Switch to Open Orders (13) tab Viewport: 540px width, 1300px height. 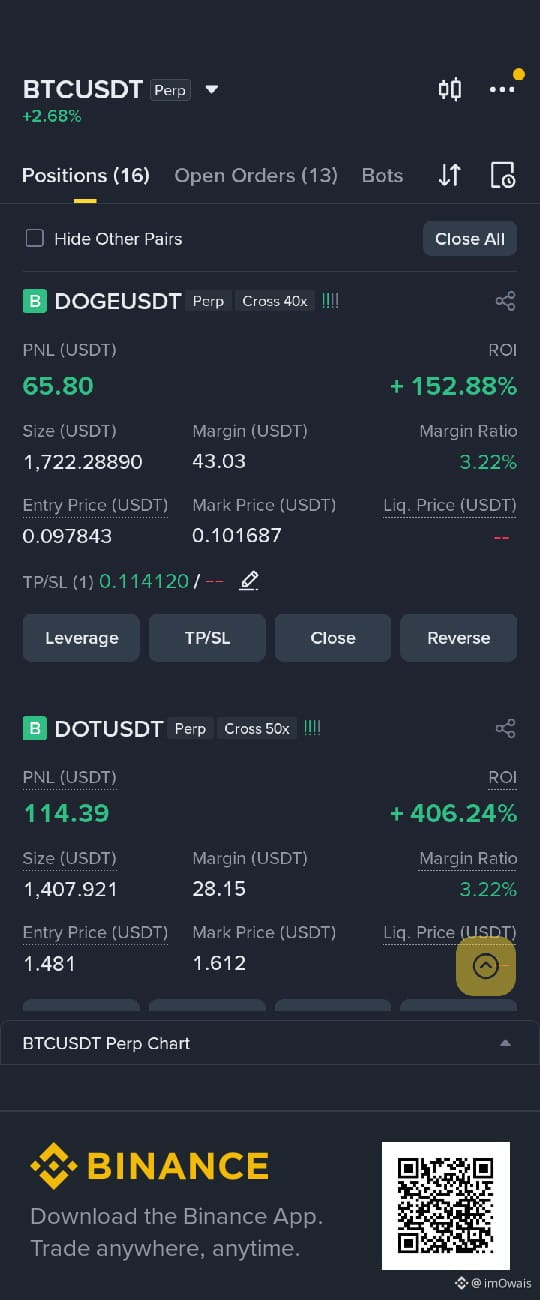[256, 175]
